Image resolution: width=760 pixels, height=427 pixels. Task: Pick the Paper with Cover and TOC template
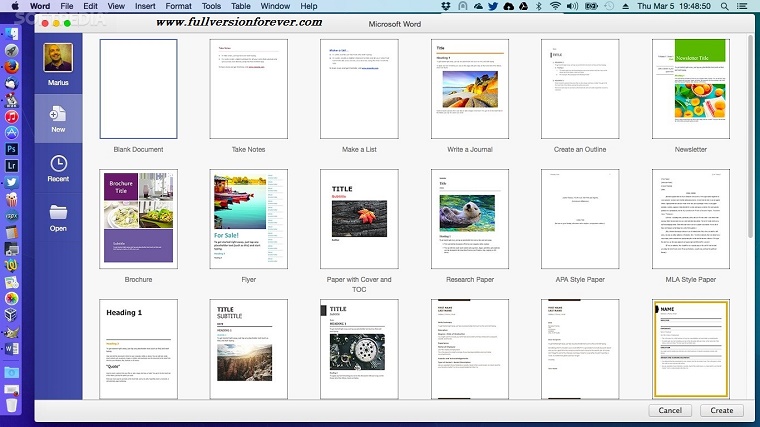pos(359,219)
